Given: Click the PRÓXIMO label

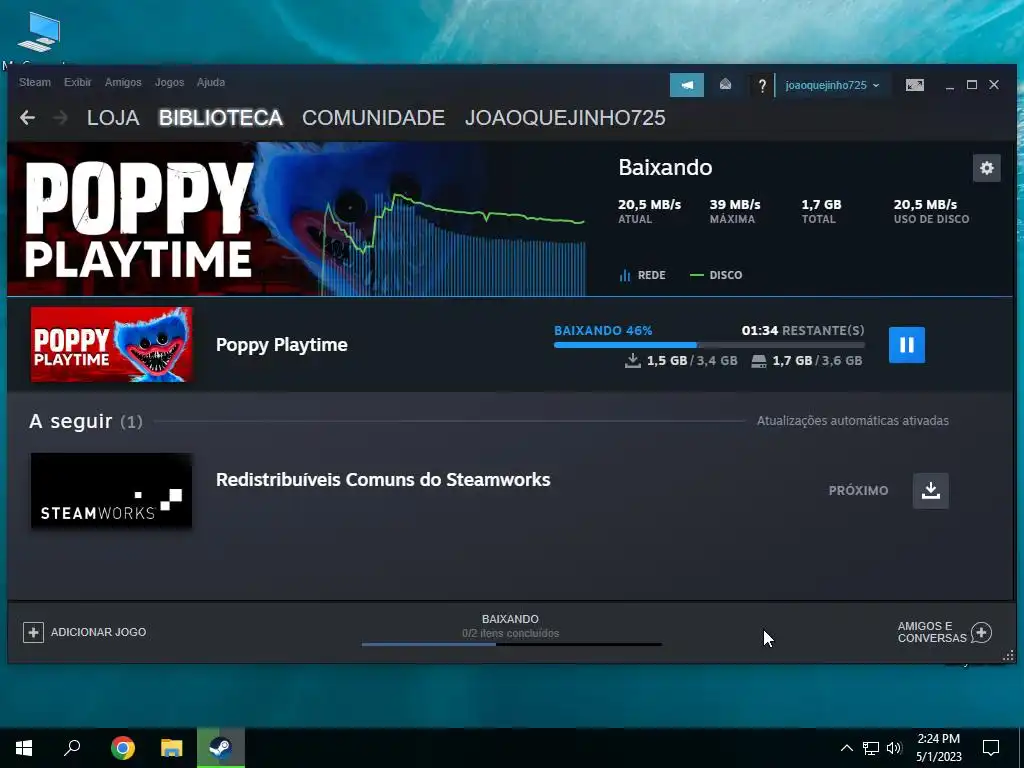Looking at the screenshot, I should [x=858, y=490].
